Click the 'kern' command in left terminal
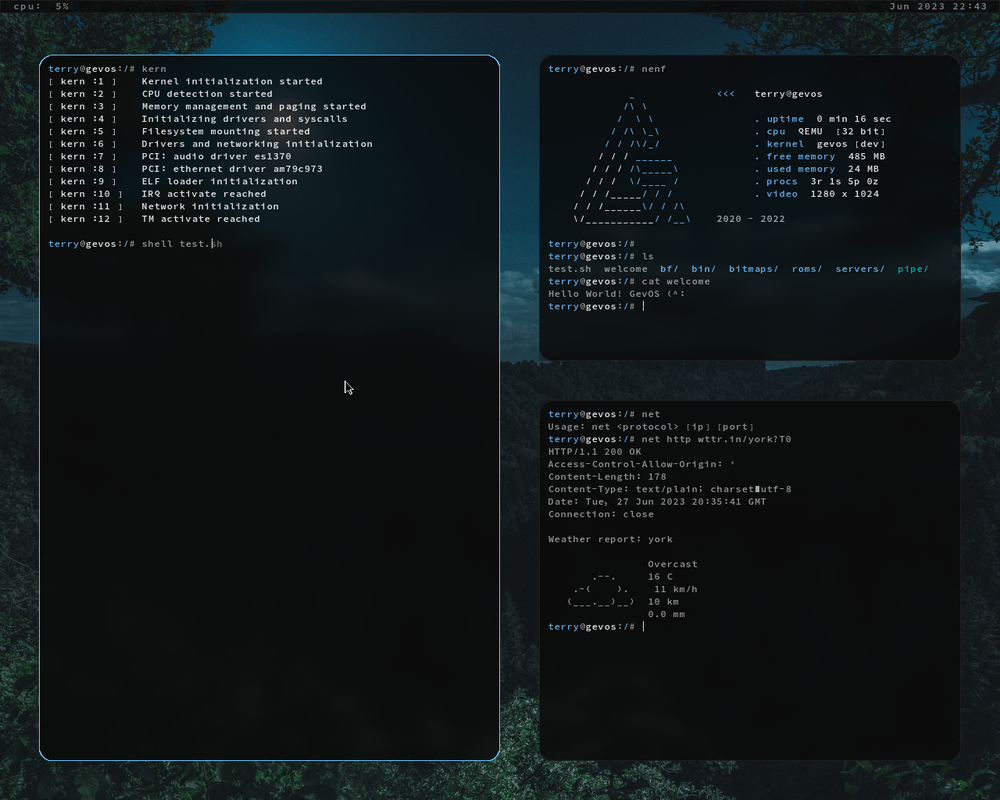The height and width of the screenshot is (800, 1000). [154, 69]
